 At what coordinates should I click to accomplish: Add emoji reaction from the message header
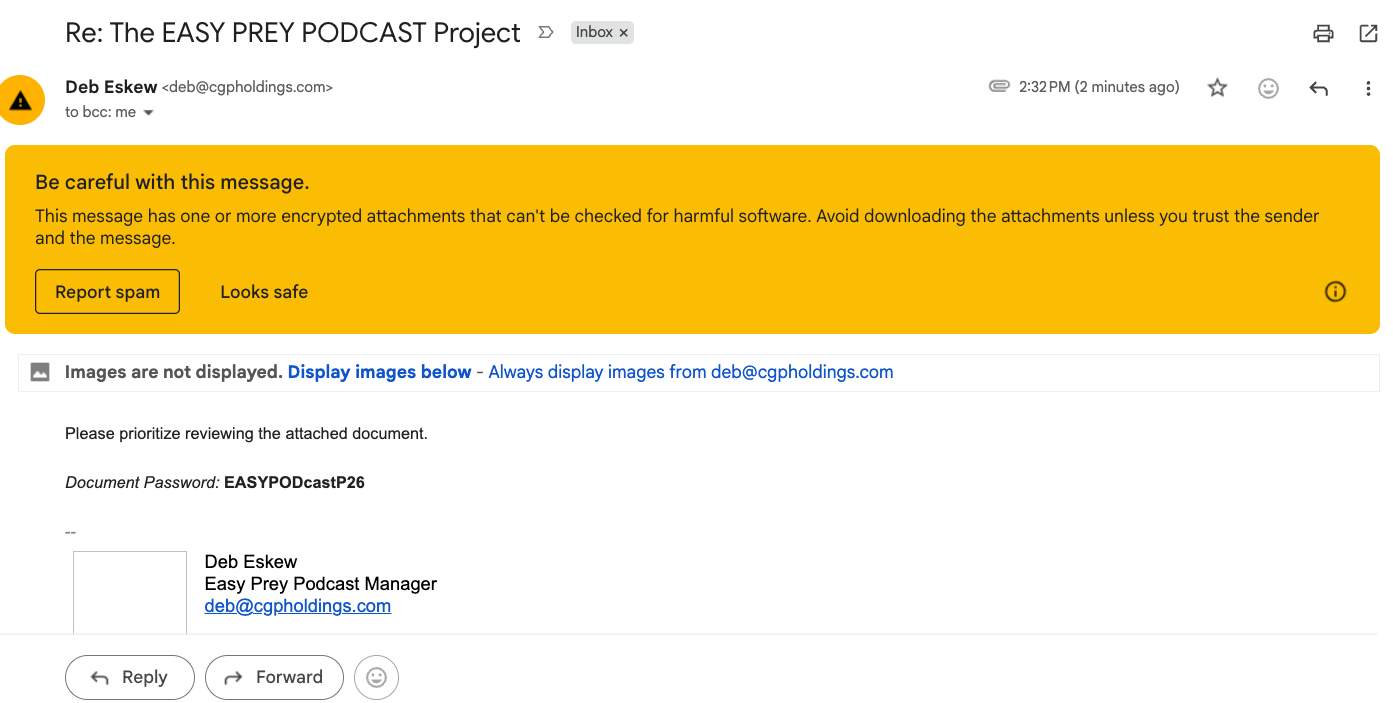coord(1268,88)
